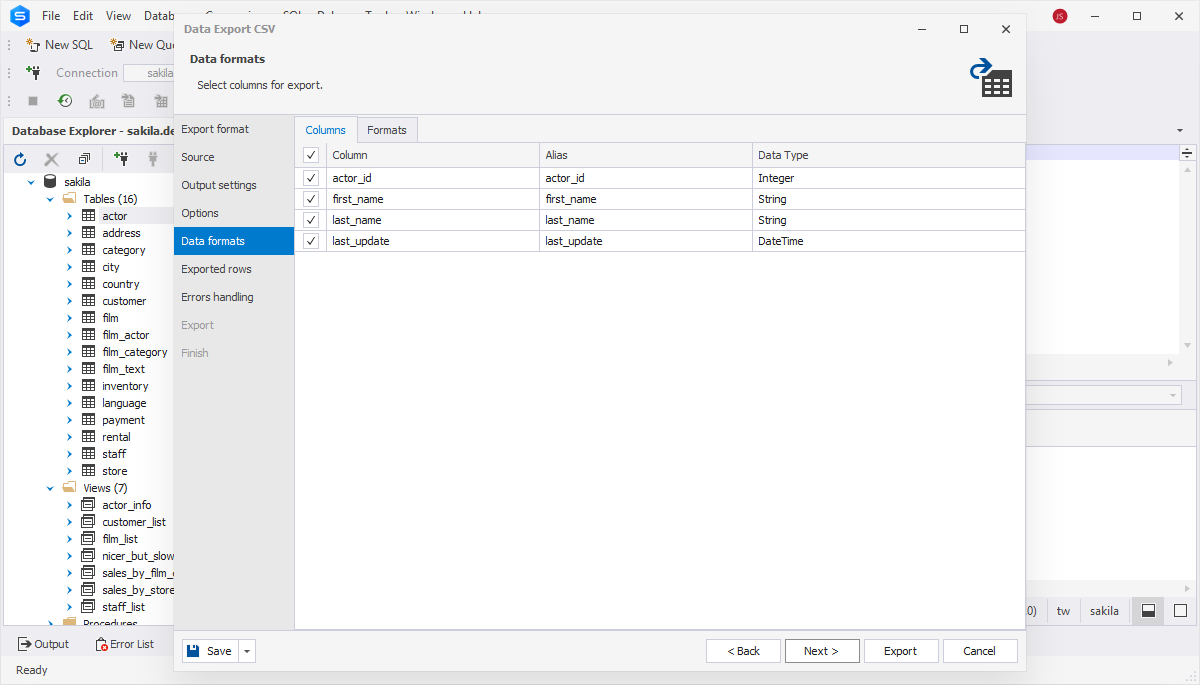Go to the Output settings step

click(219, 185)
